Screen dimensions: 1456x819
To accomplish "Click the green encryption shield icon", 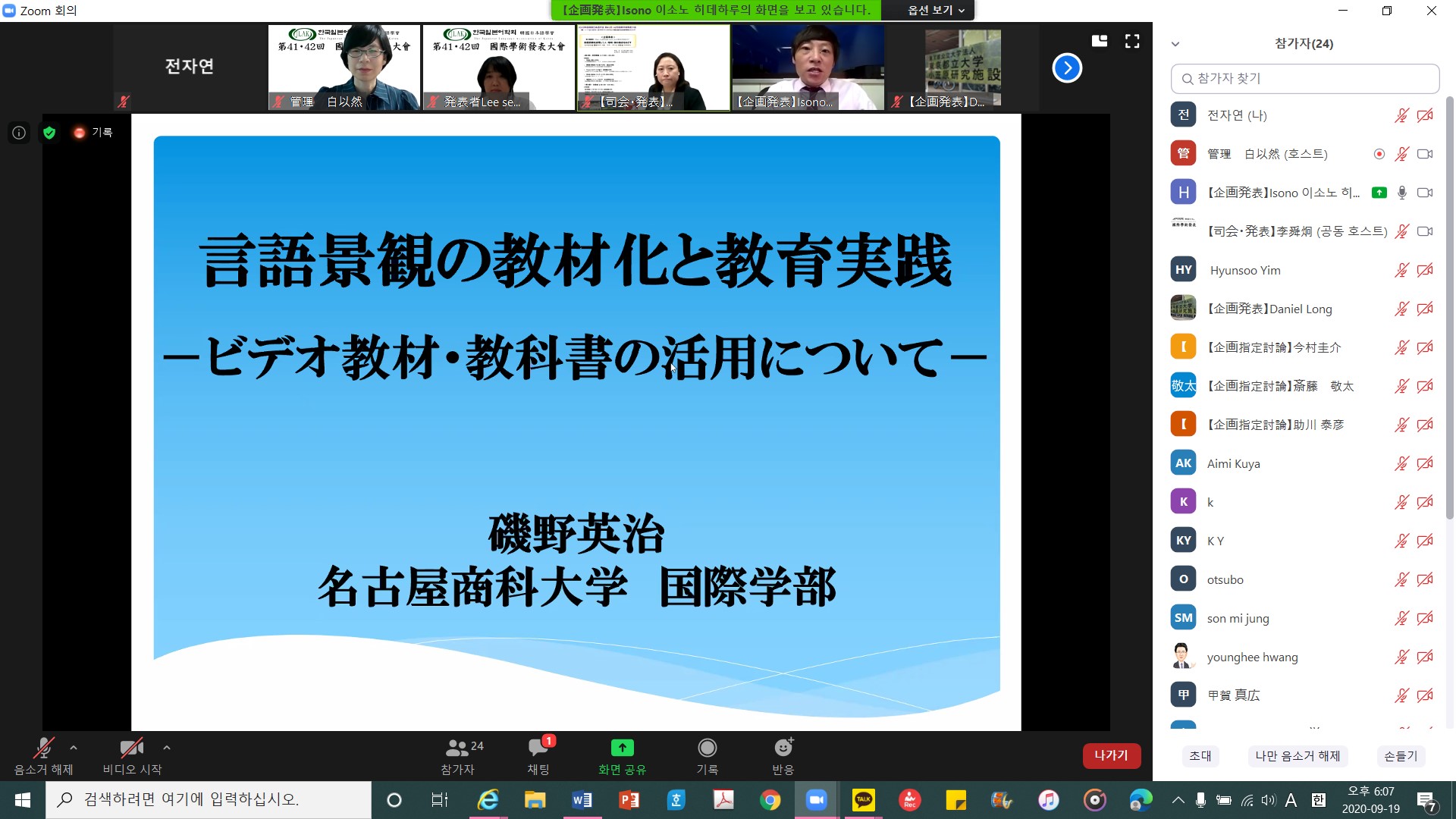I will point(49,133).
